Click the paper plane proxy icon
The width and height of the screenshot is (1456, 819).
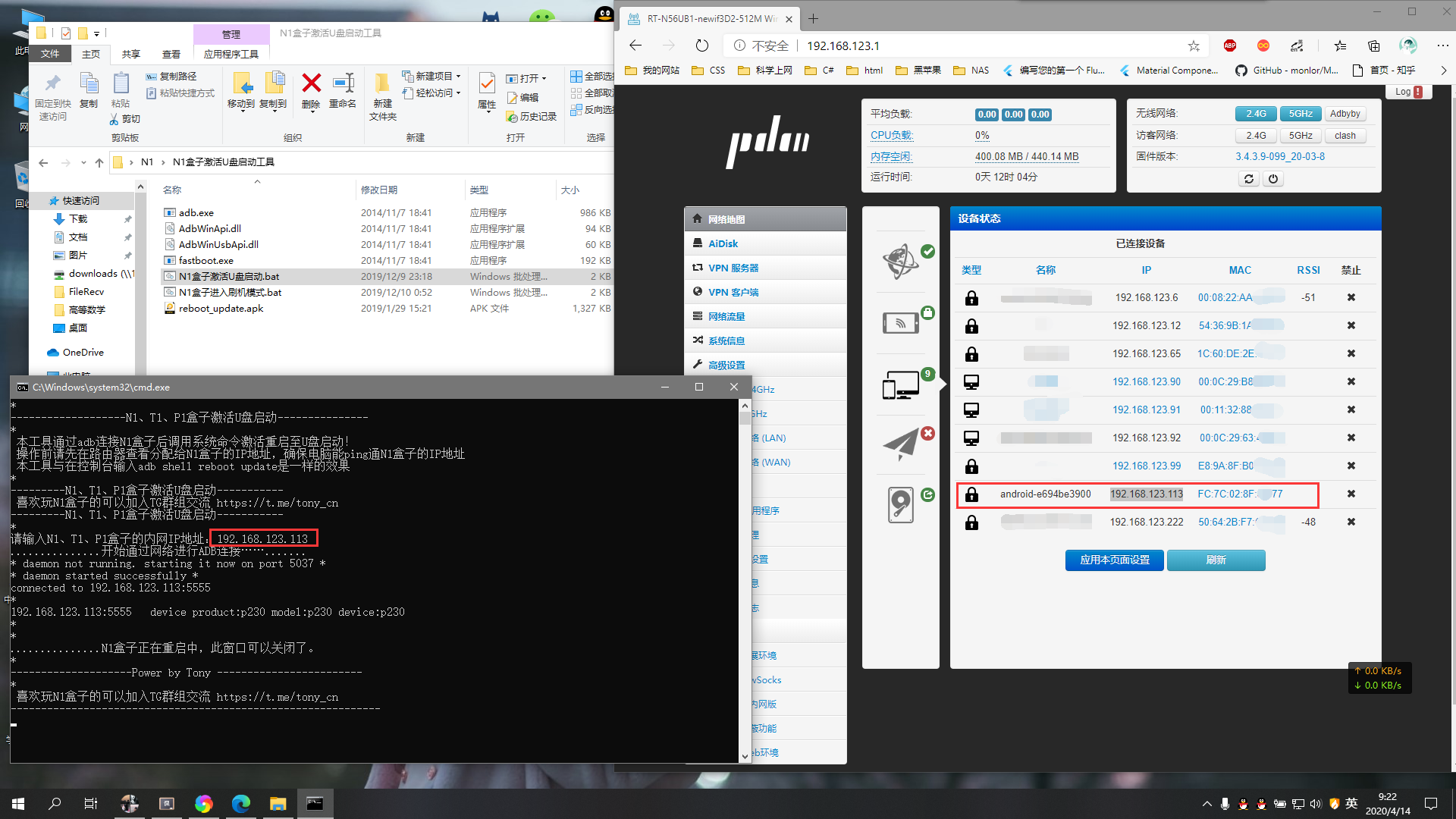tap(901, 444)
